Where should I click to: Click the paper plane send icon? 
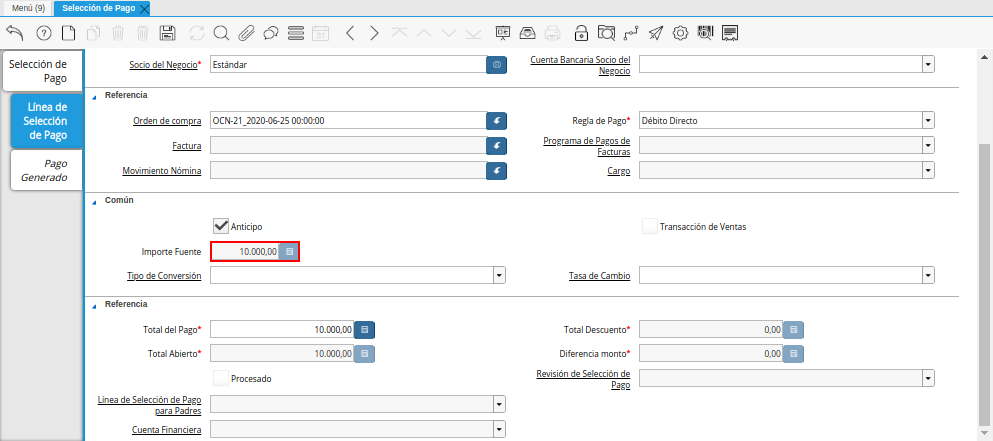click(656, 33)
